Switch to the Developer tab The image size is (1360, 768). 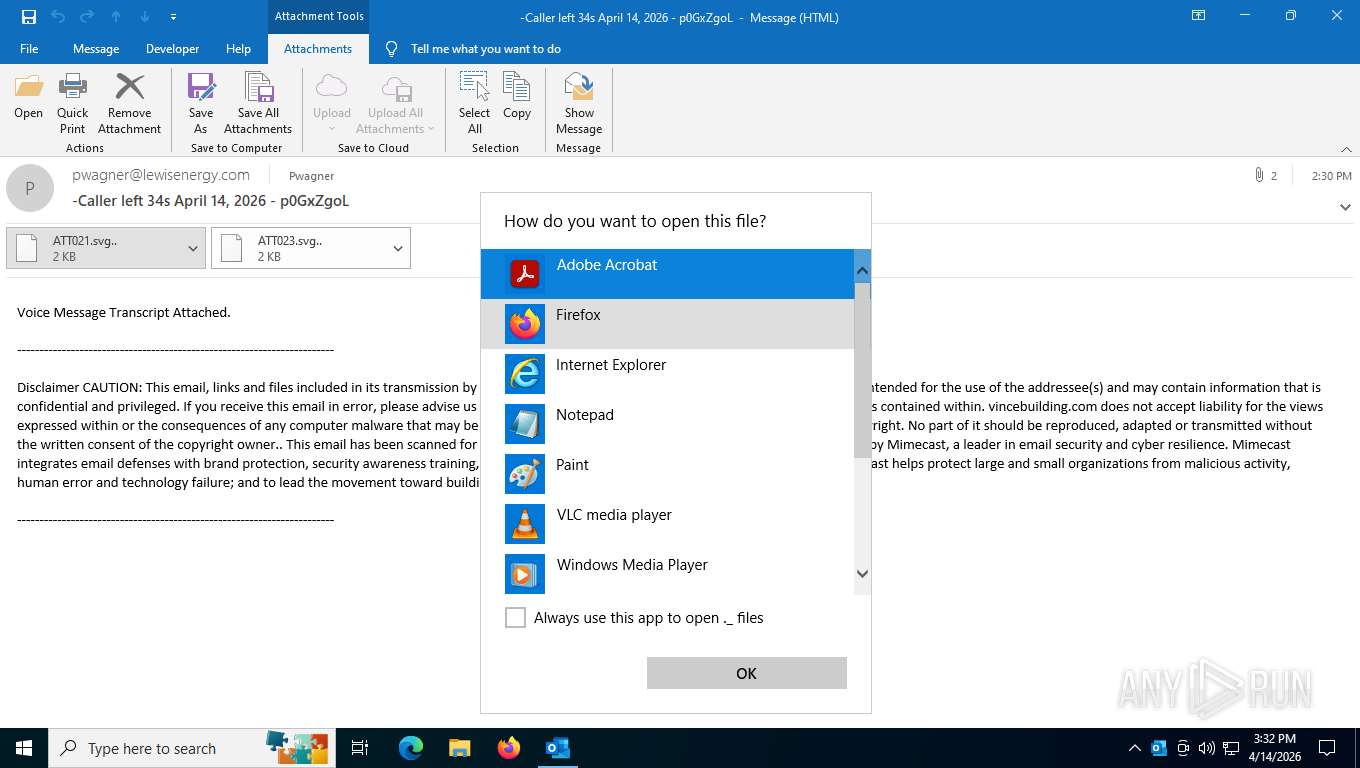click(x=173, y=48)
